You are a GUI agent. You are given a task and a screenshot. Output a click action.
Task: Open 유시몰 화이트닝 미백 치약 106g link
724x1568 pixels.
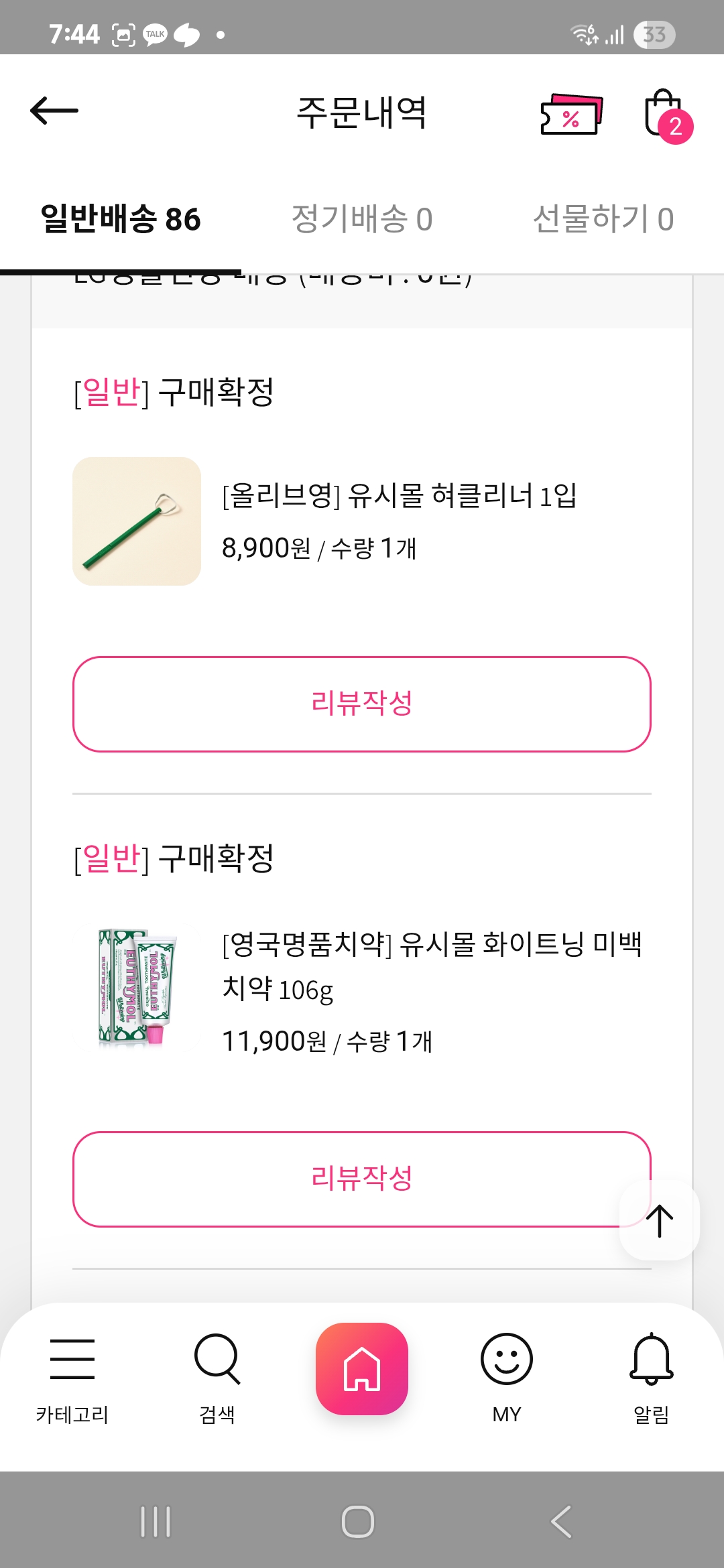point(432,966)
